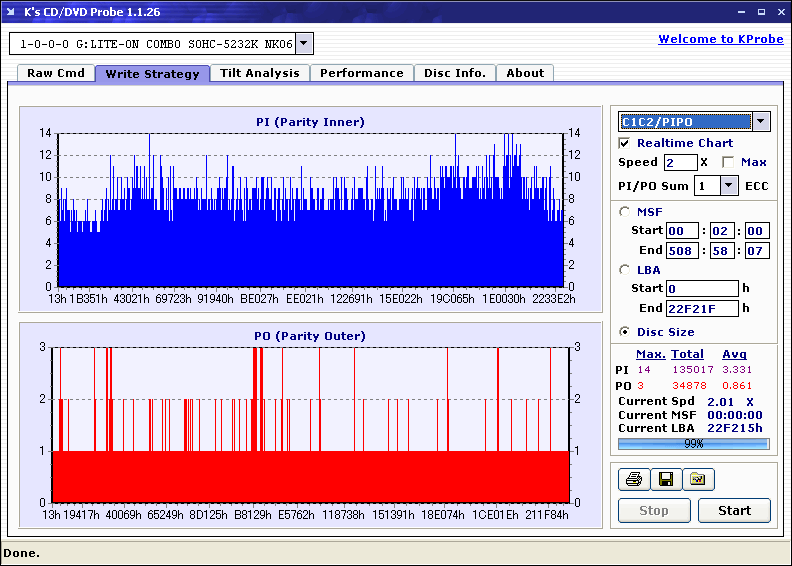Click the Speed input field
Viewport: 792px width, 566px height.
[x=680, y=162]
